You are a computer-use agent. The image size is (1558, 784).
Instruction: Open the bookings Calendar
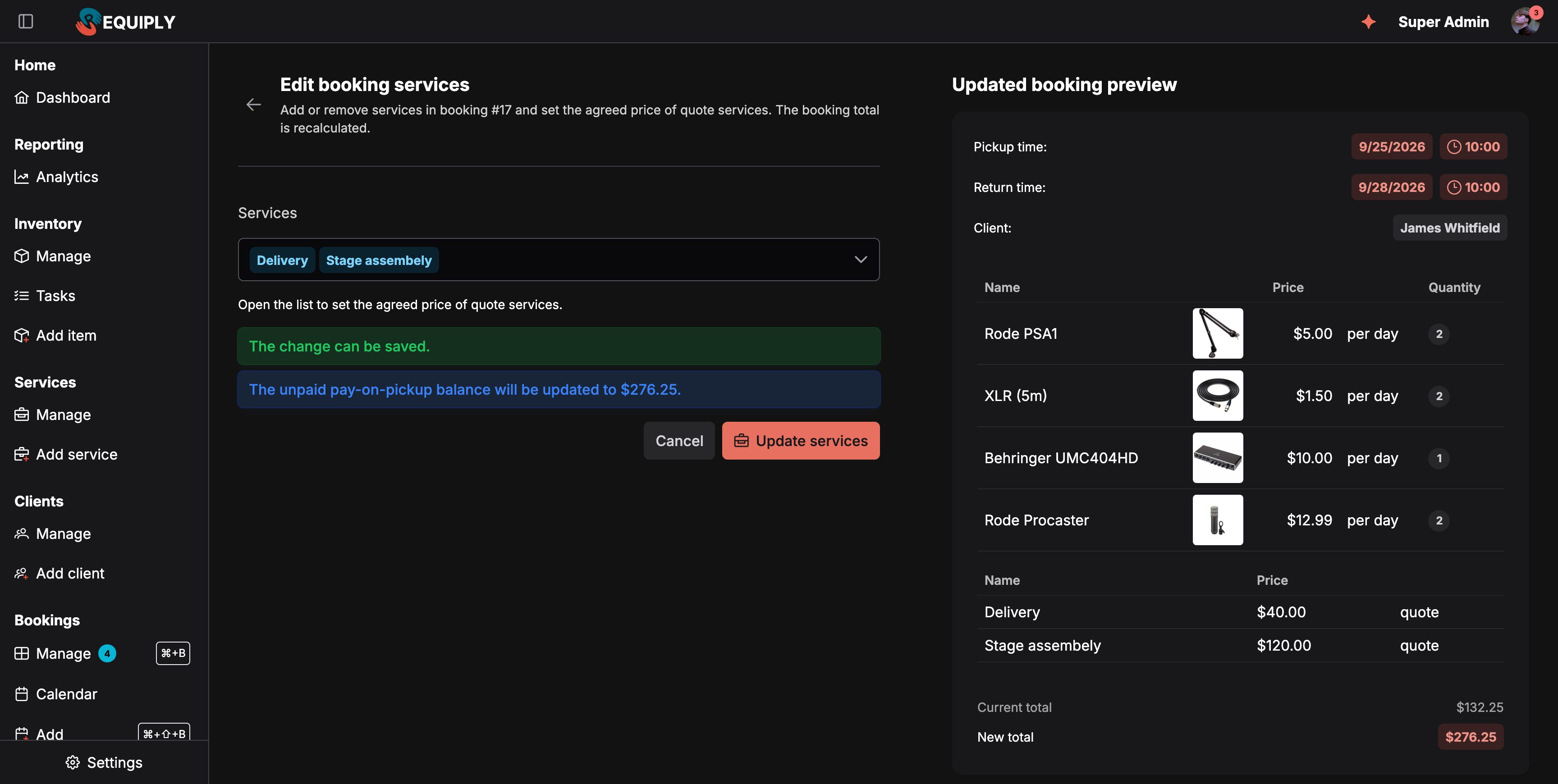(x=55, y=694)
